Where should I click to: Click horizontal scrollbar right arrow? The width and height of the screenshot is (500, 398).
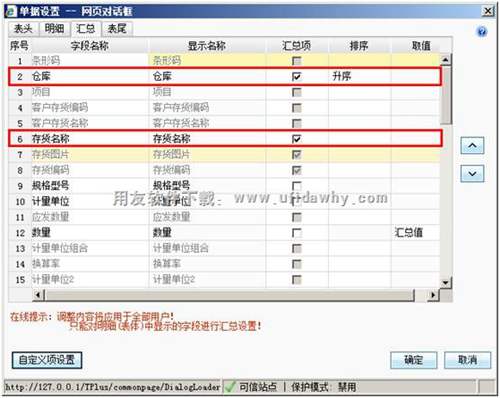433,295
